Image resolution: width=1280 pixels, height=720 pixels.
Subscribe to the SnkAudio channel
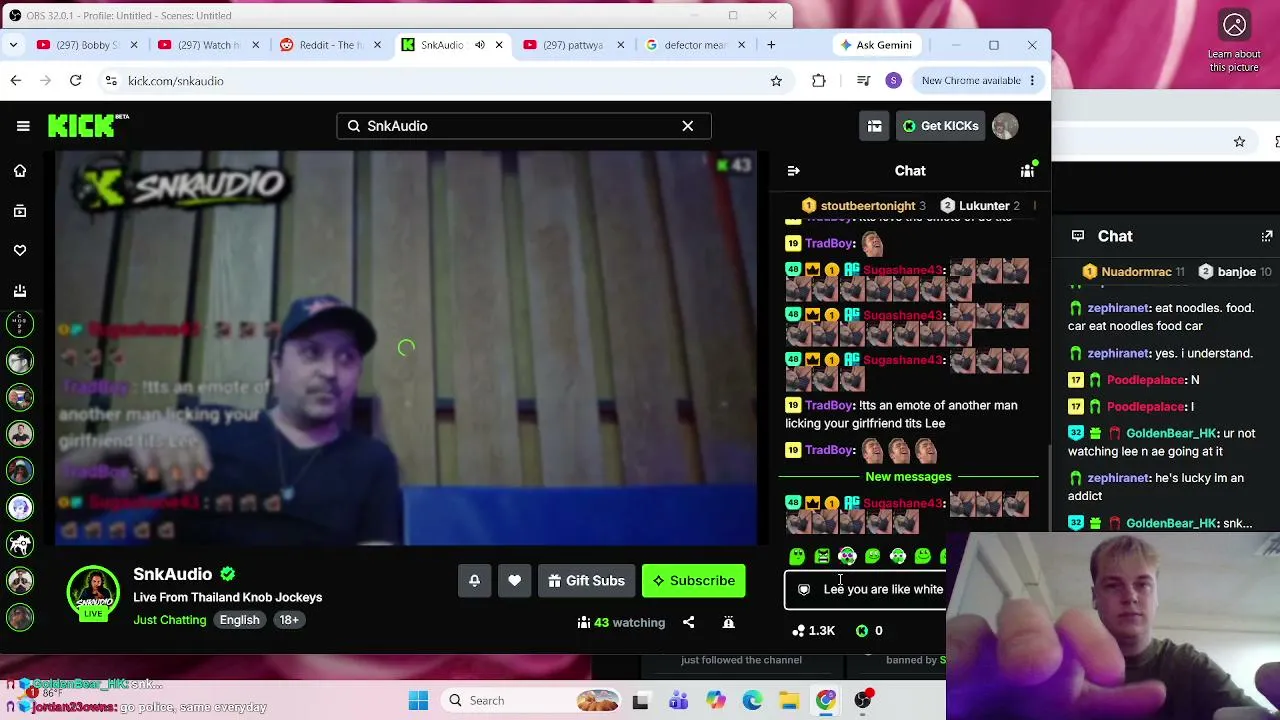(693, 581)
